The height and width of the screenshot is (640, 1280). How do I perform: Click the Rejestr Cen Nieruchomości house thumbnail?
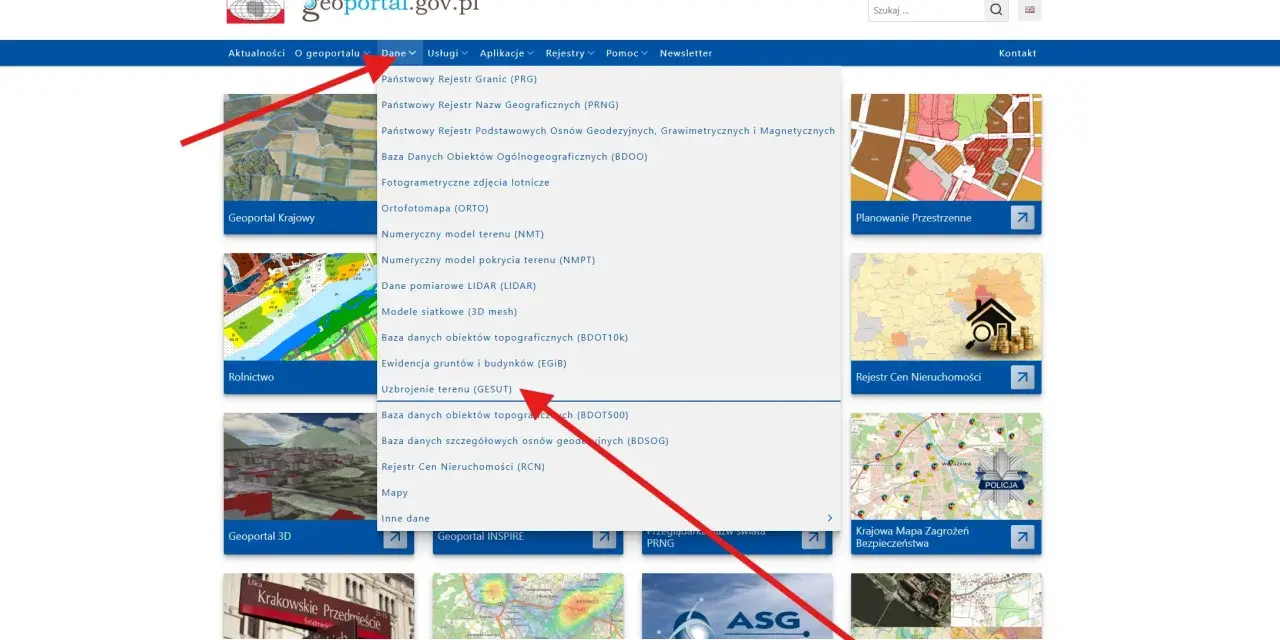coord(946,307)
